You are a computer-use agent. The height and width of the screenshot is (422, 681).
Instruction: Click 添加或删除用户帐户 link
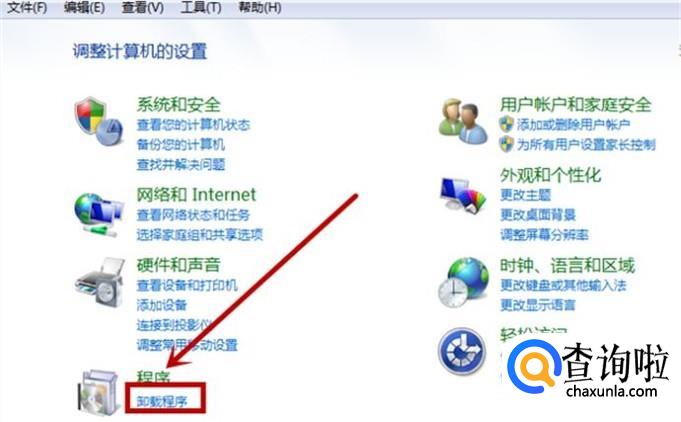(x=573, y=125)
